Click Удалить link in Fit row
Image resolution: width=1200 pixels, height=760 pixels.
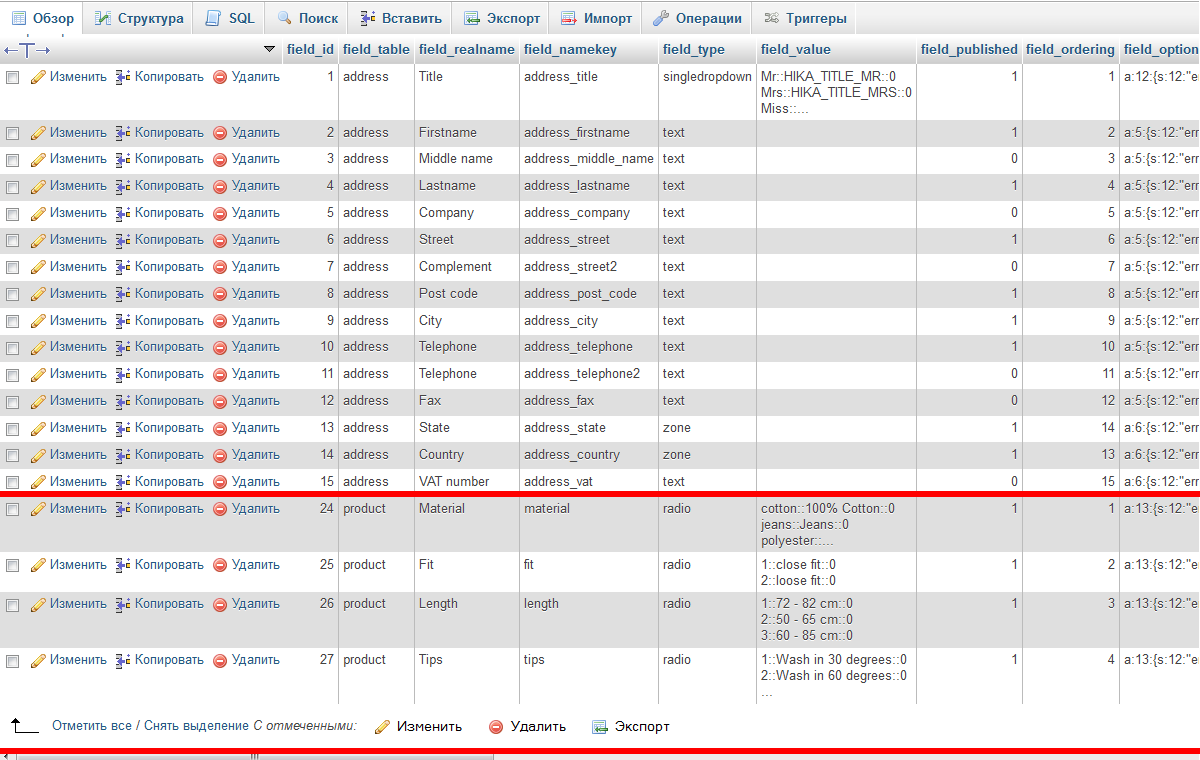pyautogui.click(x=256, y=565)
